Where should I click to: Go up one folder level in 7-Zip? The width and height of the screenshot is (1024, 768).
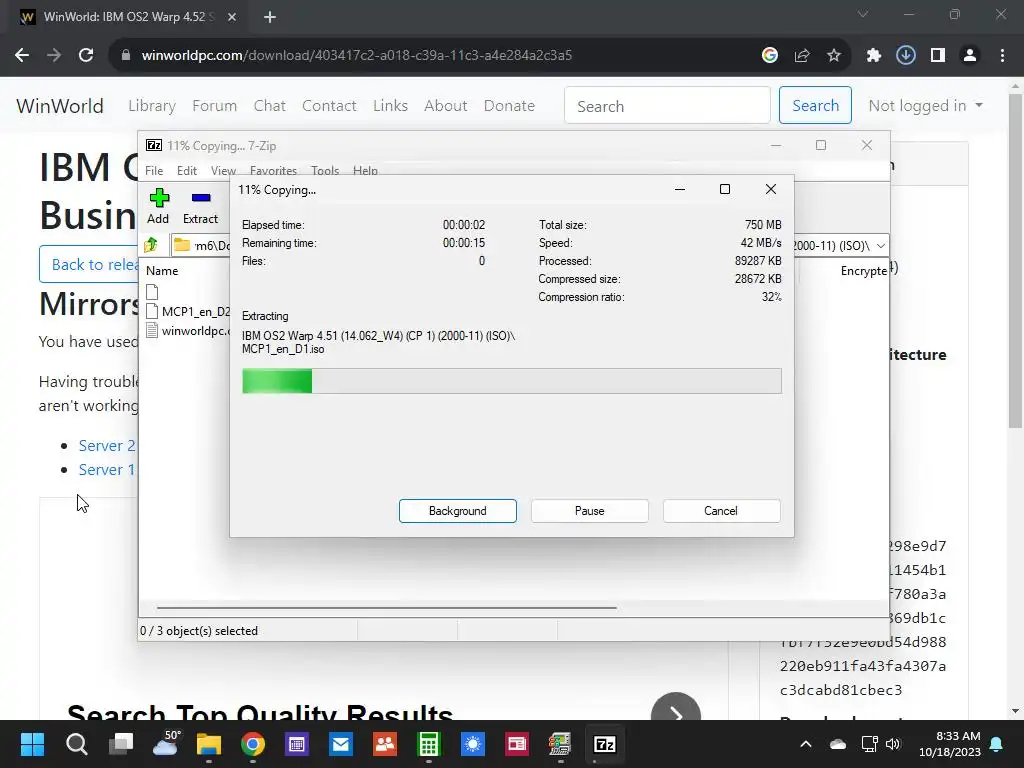tap(151, 245)
